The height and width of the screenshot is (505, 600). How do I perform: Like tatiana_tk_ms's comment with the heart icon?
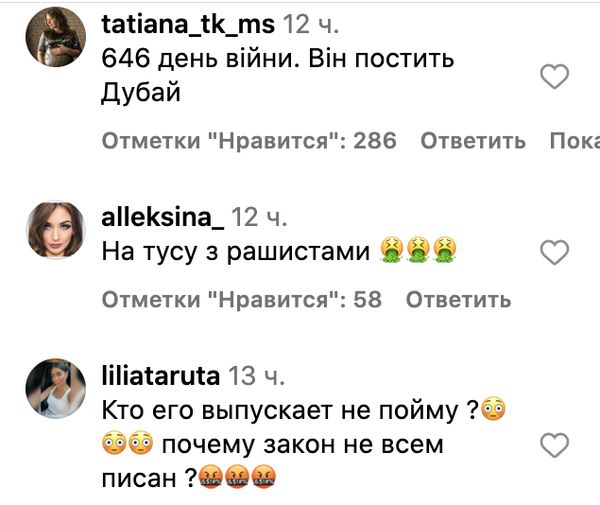pyautogui.click(x=554, y=77)
